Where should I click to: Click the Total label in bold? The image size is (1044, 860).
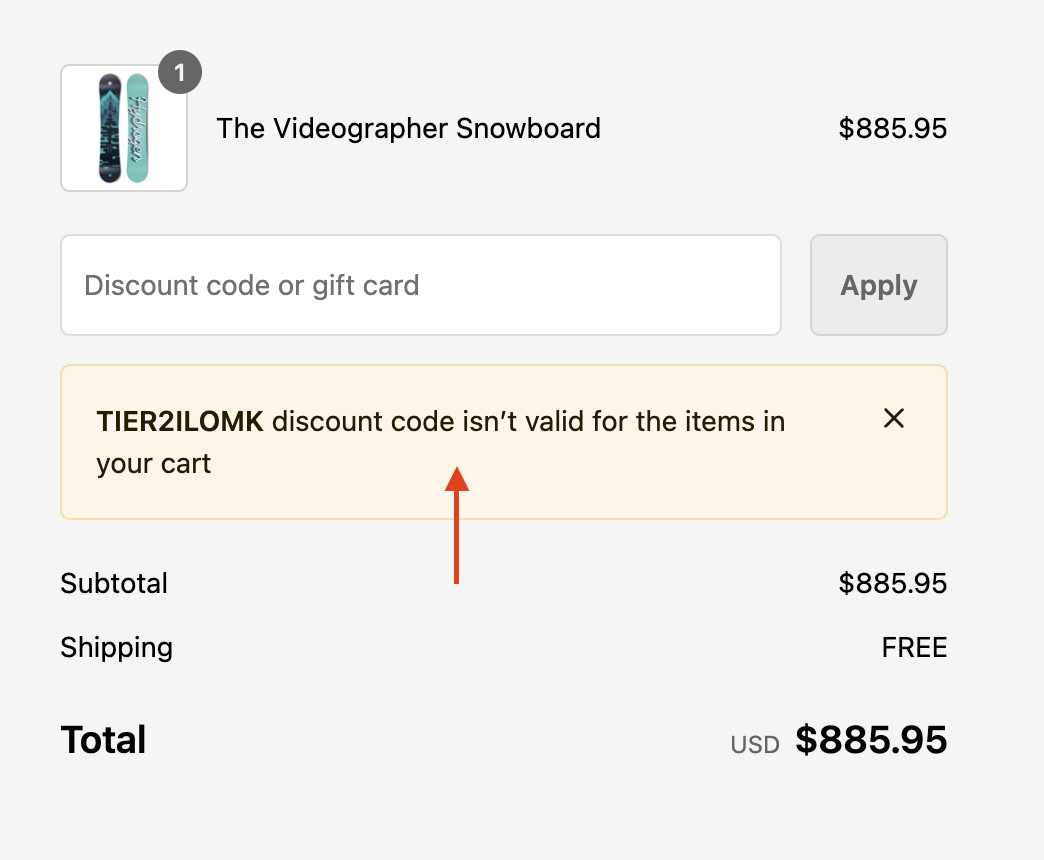(103, 740)
